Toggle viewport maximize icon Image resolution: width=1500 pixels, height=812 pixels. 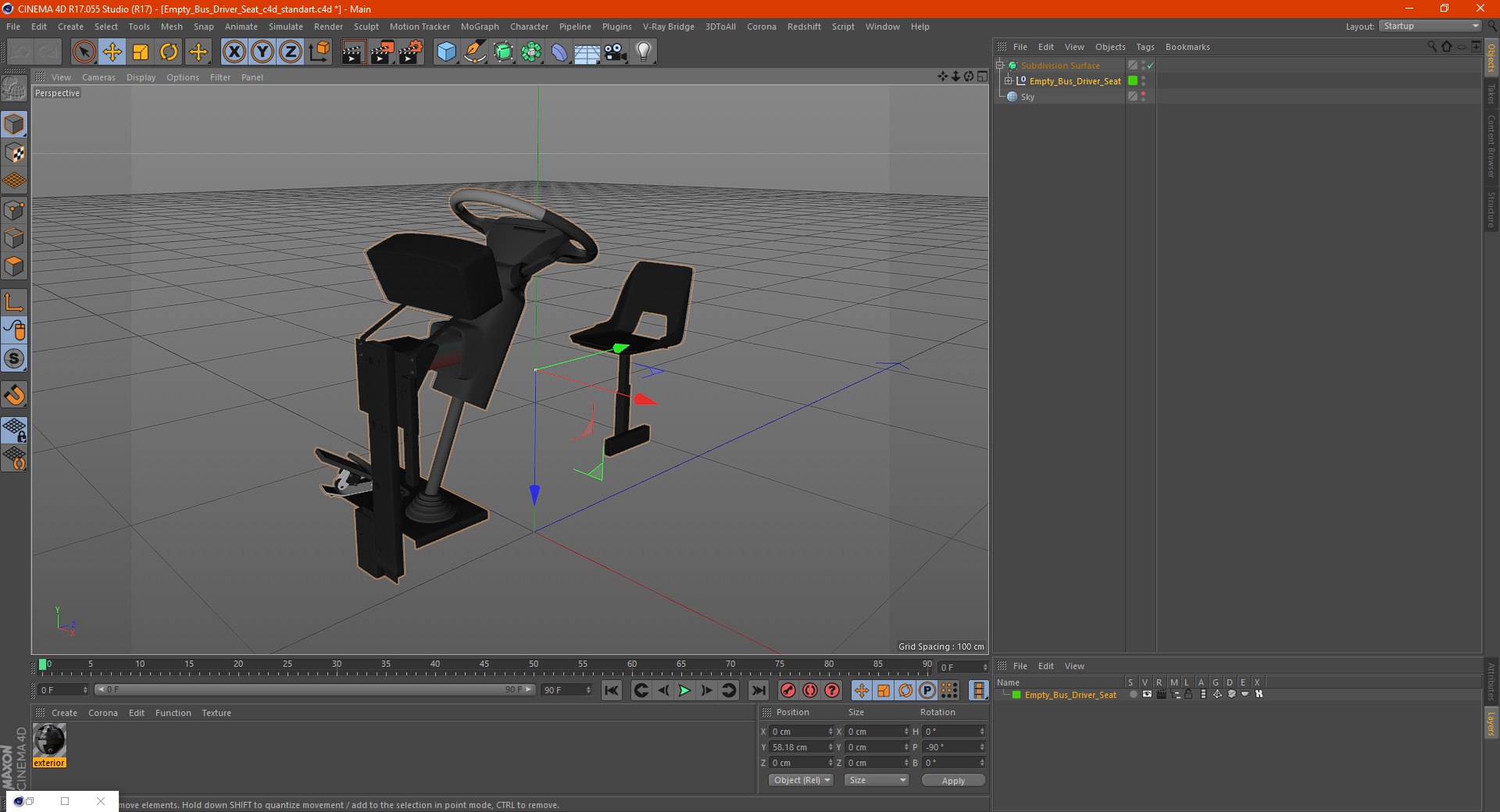pos(983,77)
